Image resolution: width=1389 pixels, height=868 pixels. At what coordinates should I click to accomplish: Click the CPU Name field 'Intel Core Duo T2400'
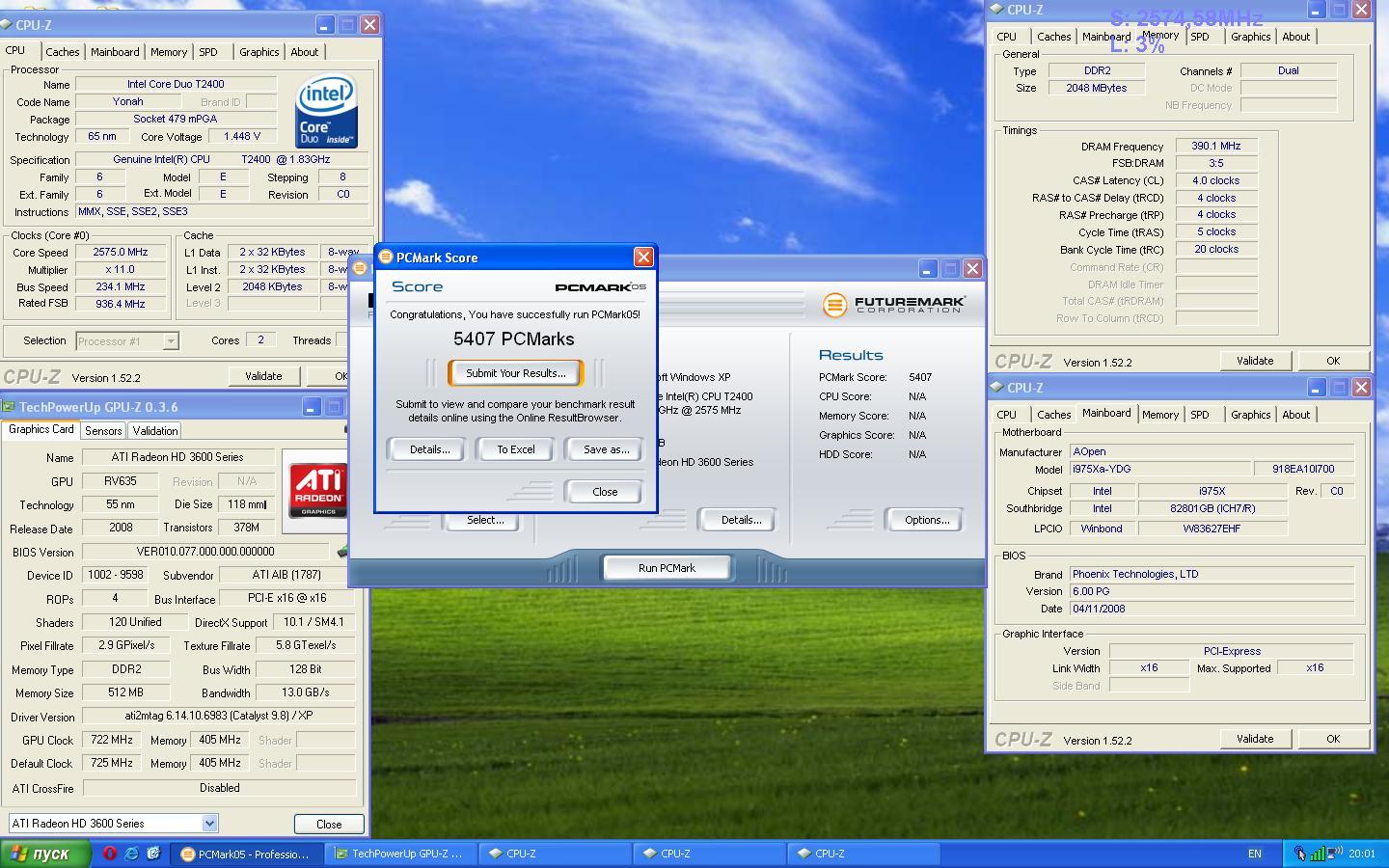pyautogui.click(x=176, y=84)
